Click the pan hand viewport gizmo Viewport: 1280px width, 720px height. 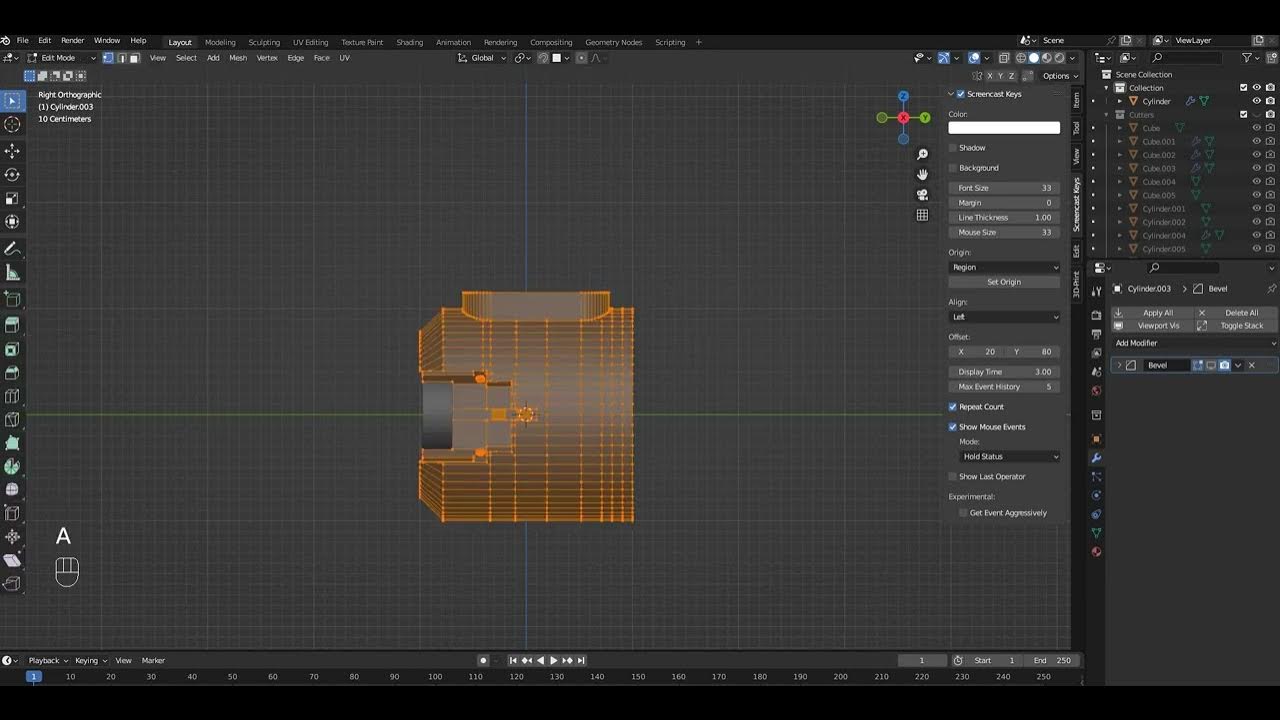(x=922, y=174)
